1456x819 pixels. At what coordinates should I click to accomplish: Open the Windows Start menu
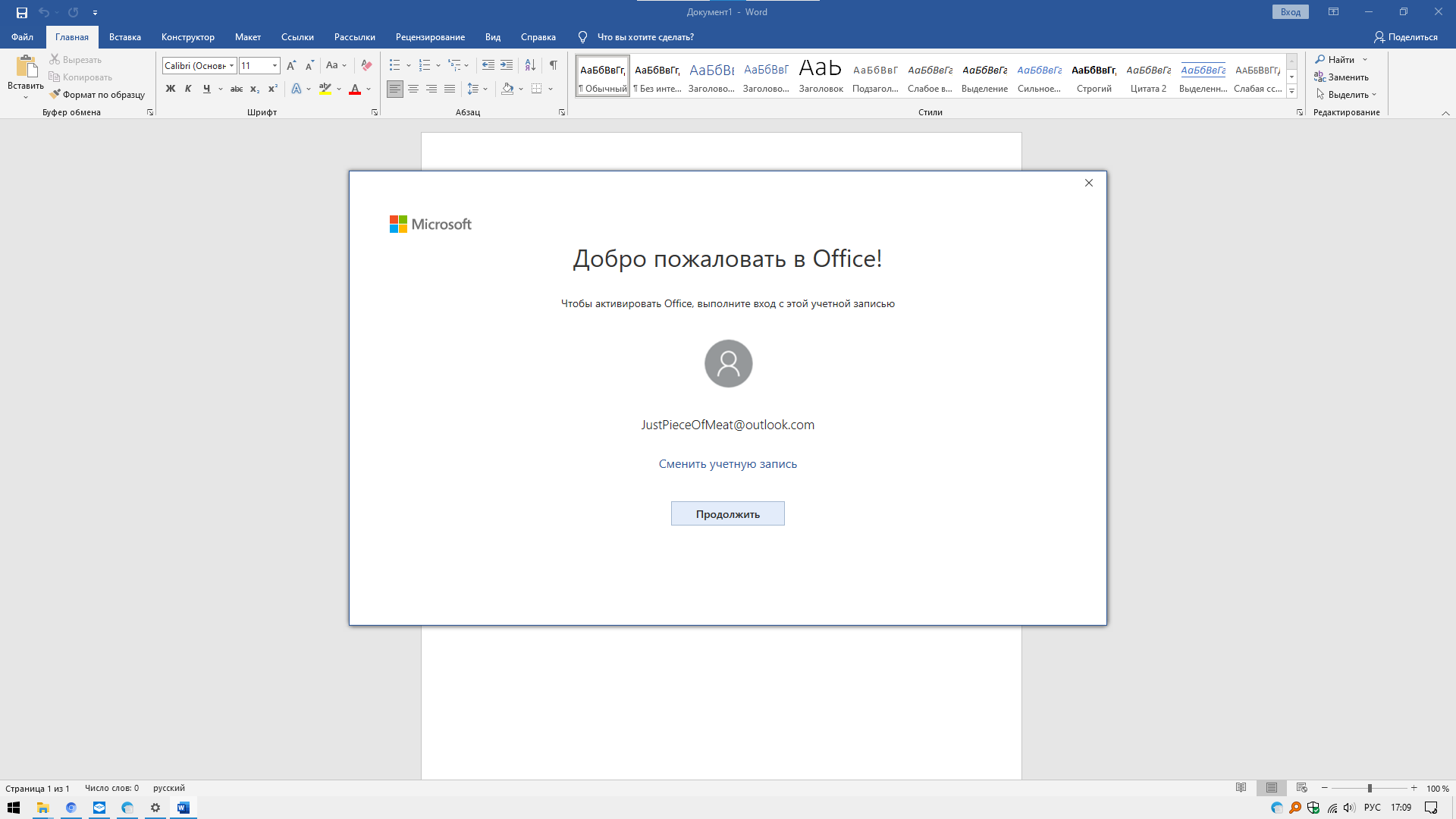point(14,808)
